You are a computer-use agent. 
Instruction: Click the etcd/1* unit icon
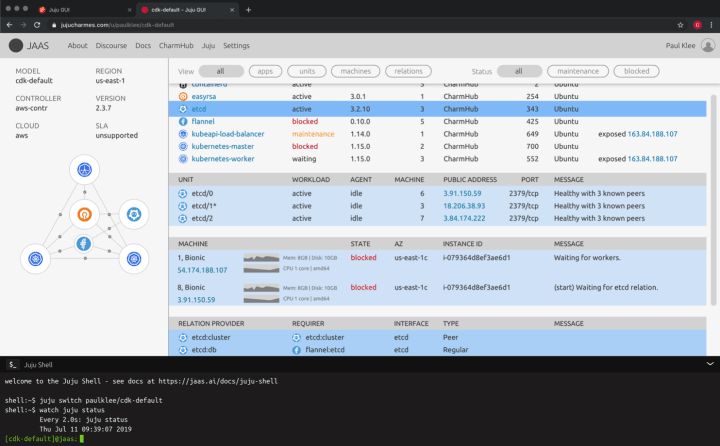[x=182, y=206]
